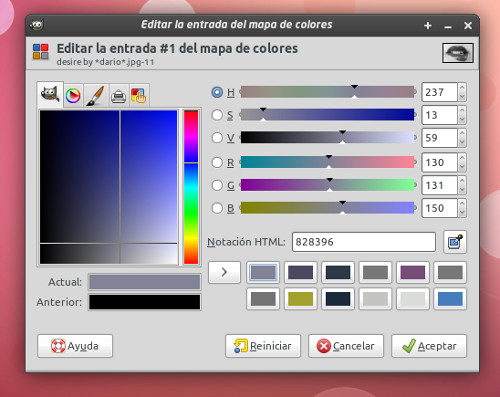Adjust saturation with the S spinner arrows

coord(462,115)
